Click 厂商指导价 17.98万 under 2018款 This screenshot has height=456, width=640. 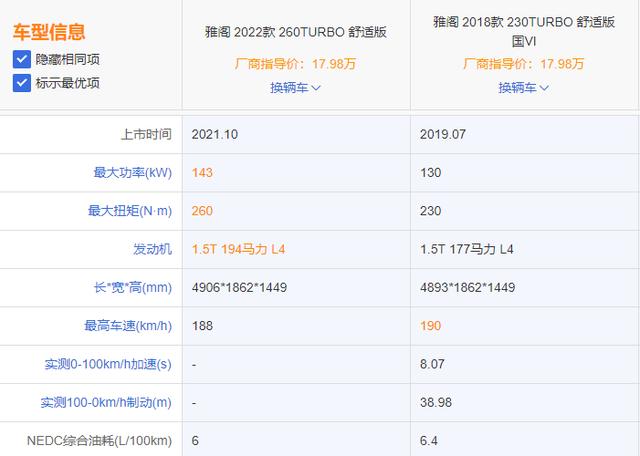coord(524,64)
